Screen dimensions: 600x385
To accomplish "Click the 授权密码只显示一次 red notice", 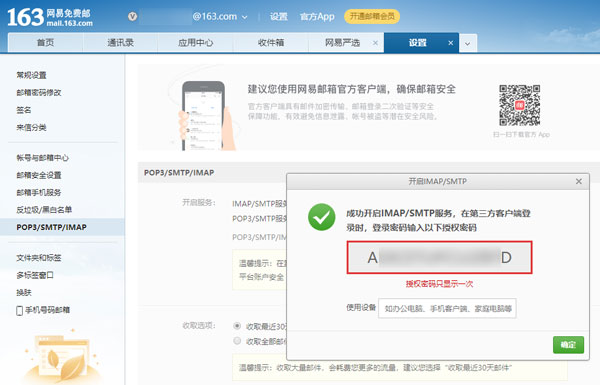I will pos(439,284).
